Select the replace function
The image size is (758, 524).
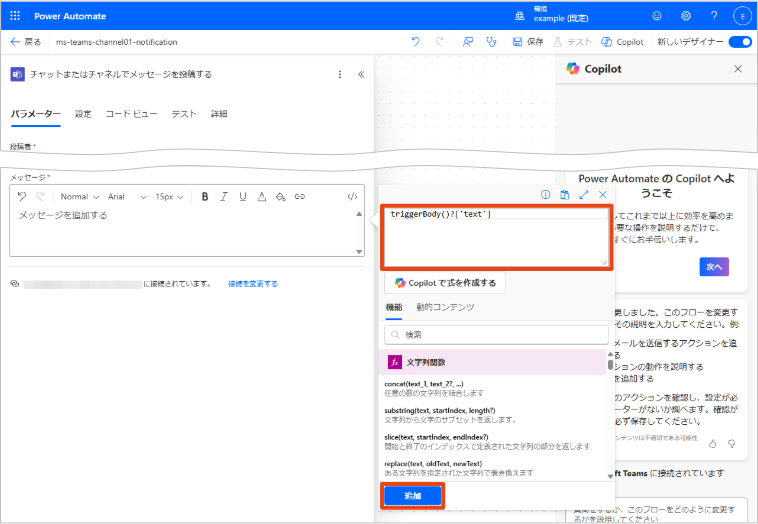(492, 468)
